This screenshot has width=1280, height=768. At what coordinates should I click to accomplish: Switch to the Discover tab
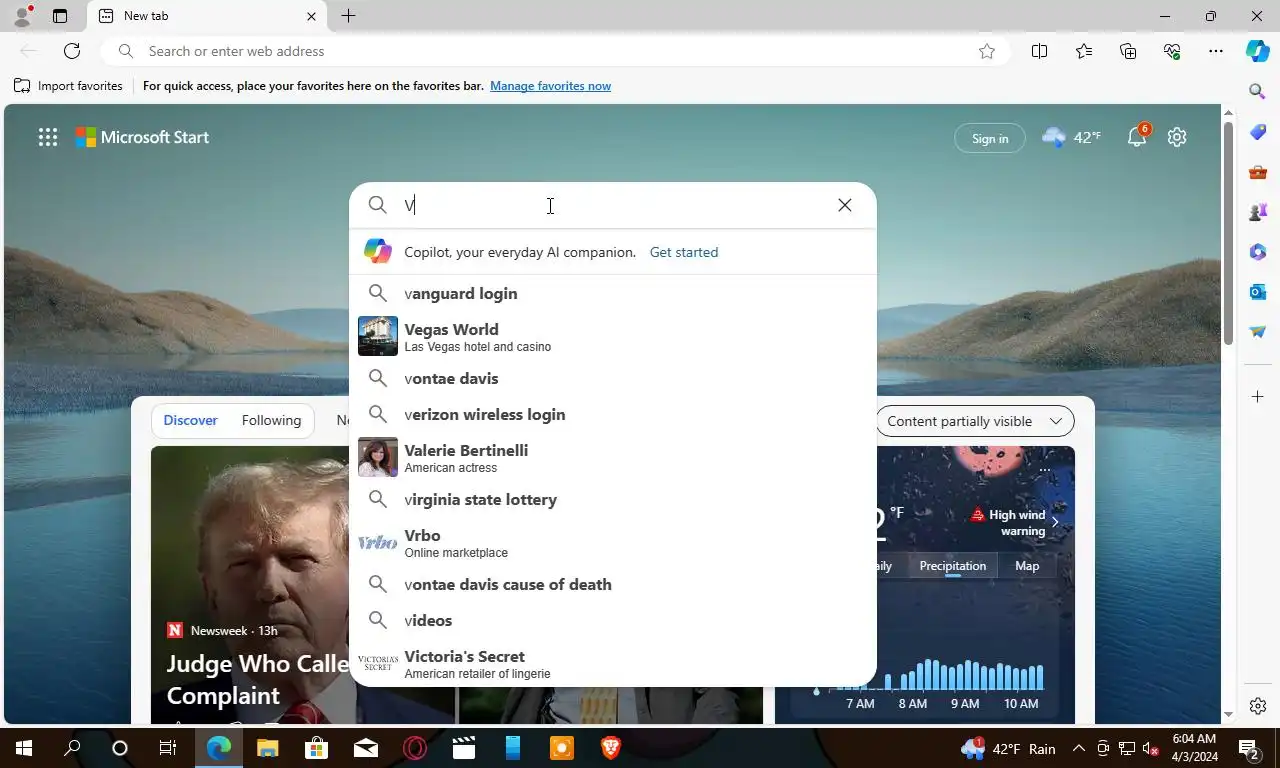[190, 420]
